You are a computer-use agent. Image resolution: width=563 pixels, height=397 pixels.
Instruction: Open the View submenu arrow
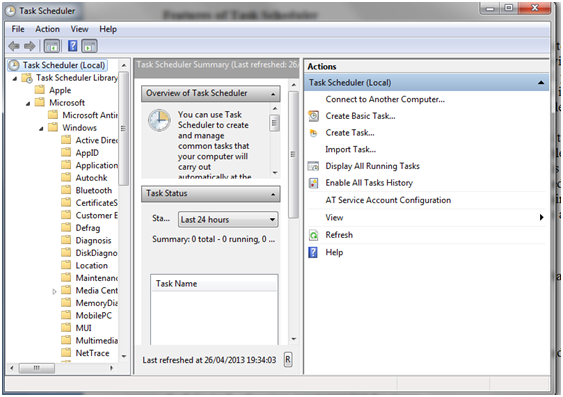click(x=541, y=217)
